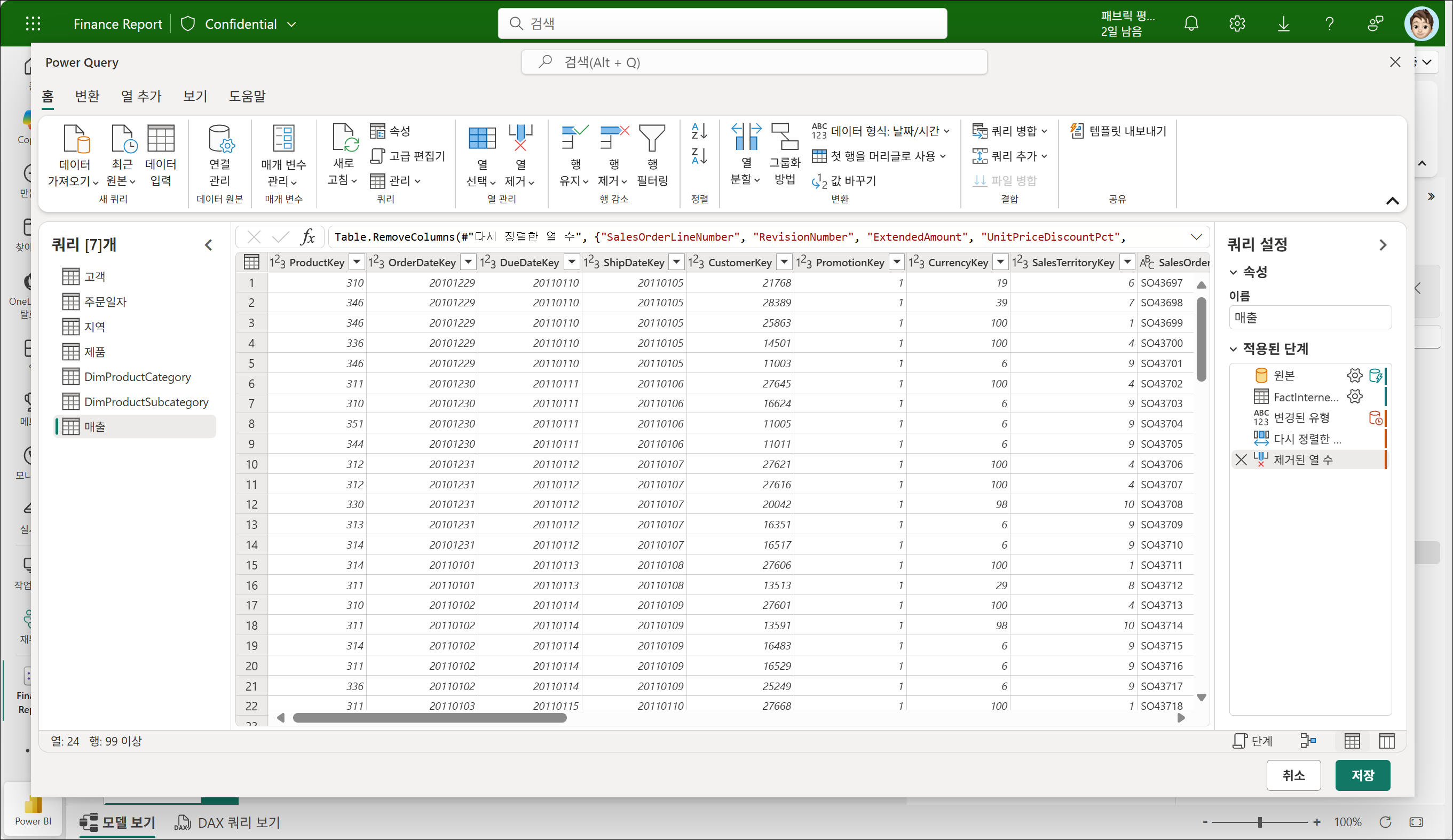Switch to schema view icon at bottom right
The image size is (1453, 840).
(x=1387, y=741)
